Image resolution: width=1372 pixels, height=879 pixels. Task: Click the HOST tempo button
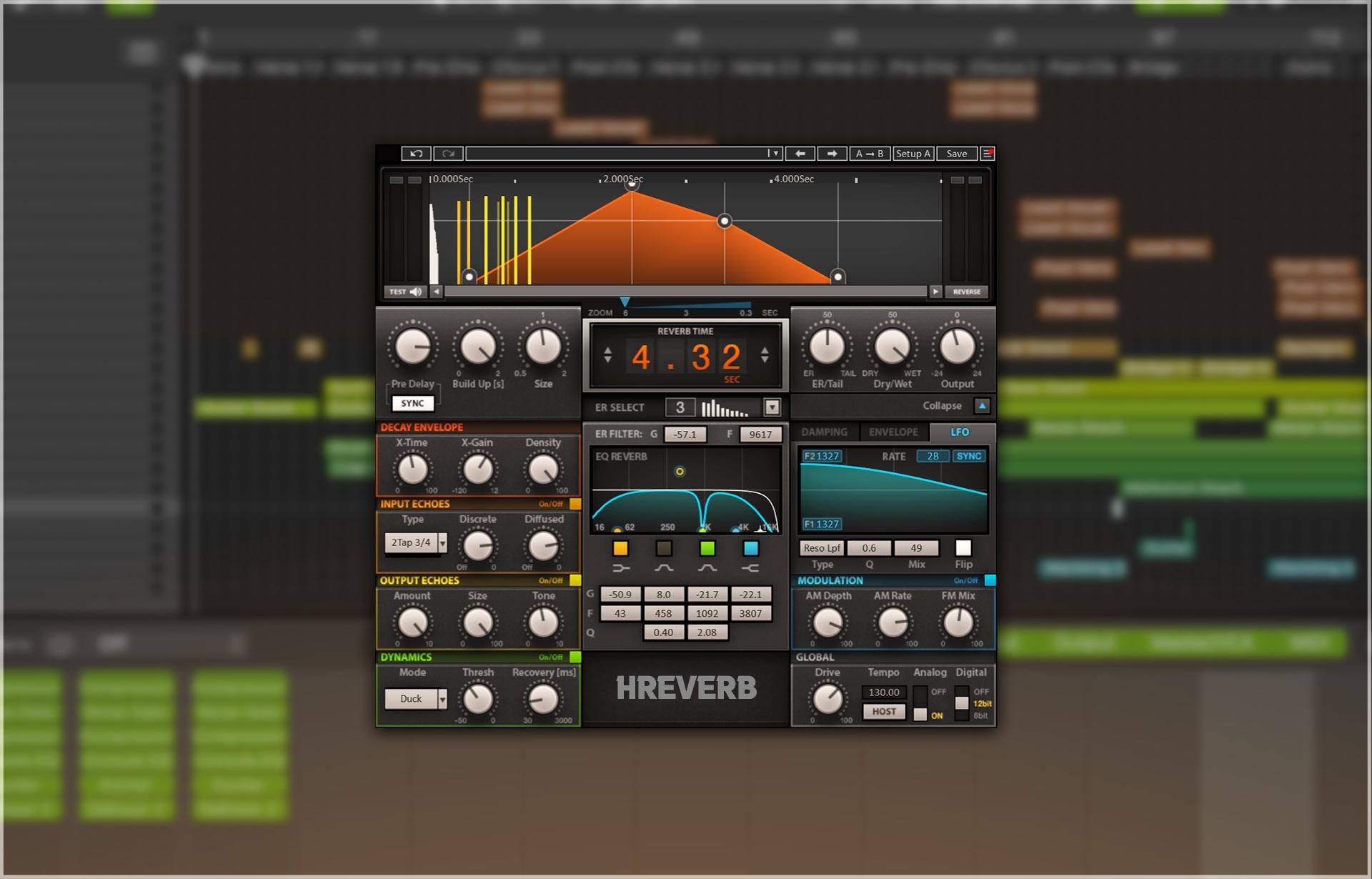884,712
